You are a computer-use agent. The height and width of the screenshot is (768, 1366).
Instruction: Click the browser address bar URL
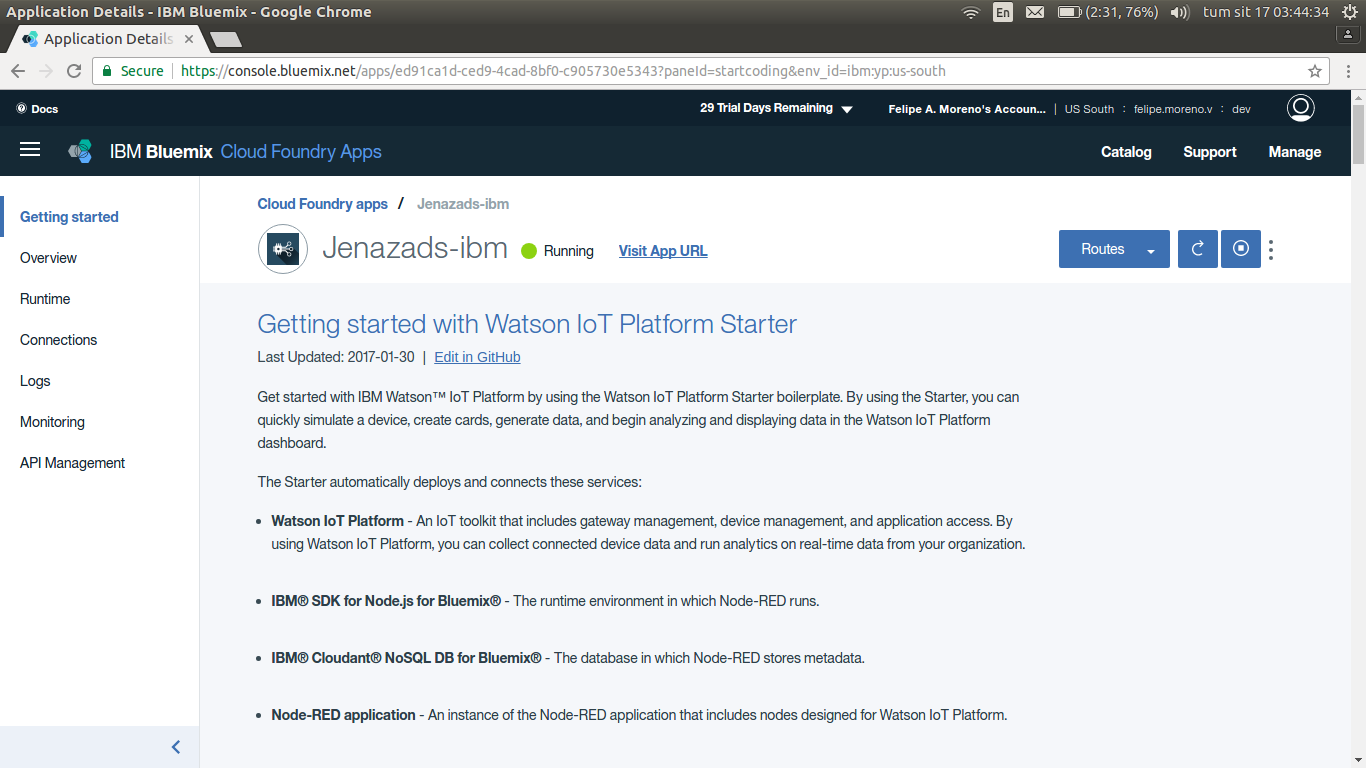tap(563, 71)
